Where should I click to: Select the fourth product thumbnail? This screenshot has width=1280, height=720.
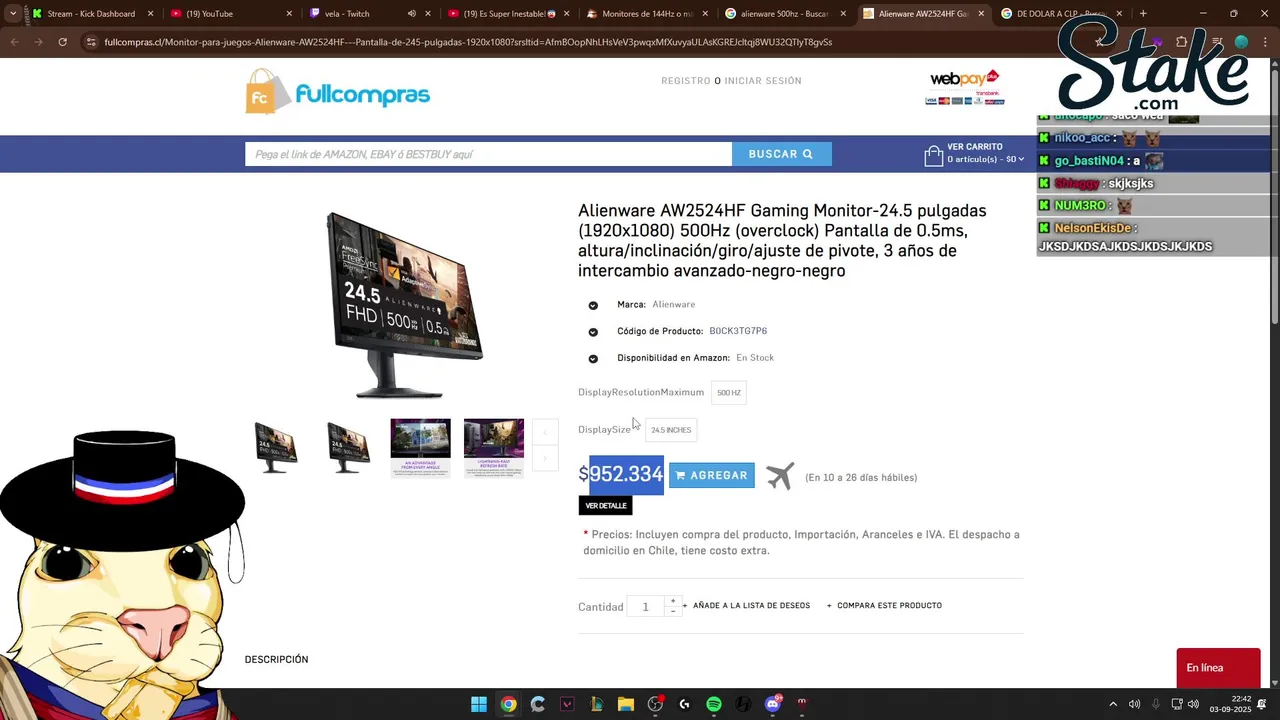point(494,447)
